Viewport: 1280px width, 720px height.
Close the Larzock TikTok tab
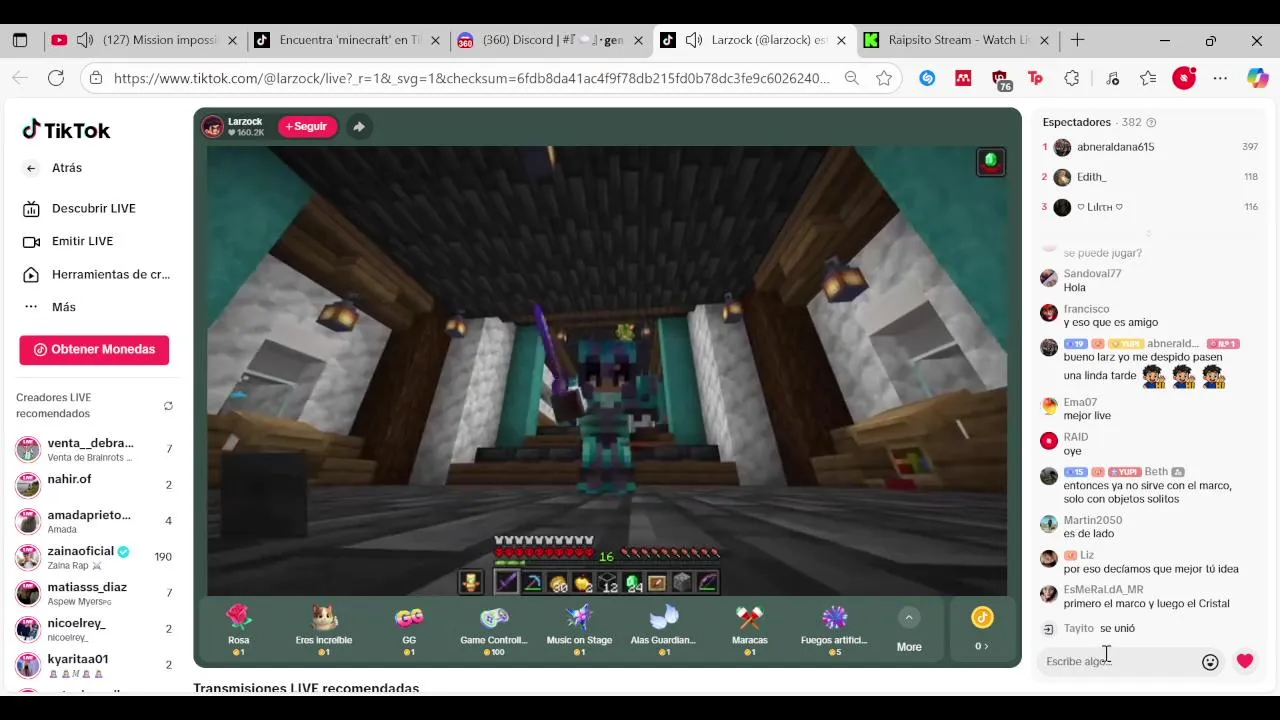[x=841, y=41]
